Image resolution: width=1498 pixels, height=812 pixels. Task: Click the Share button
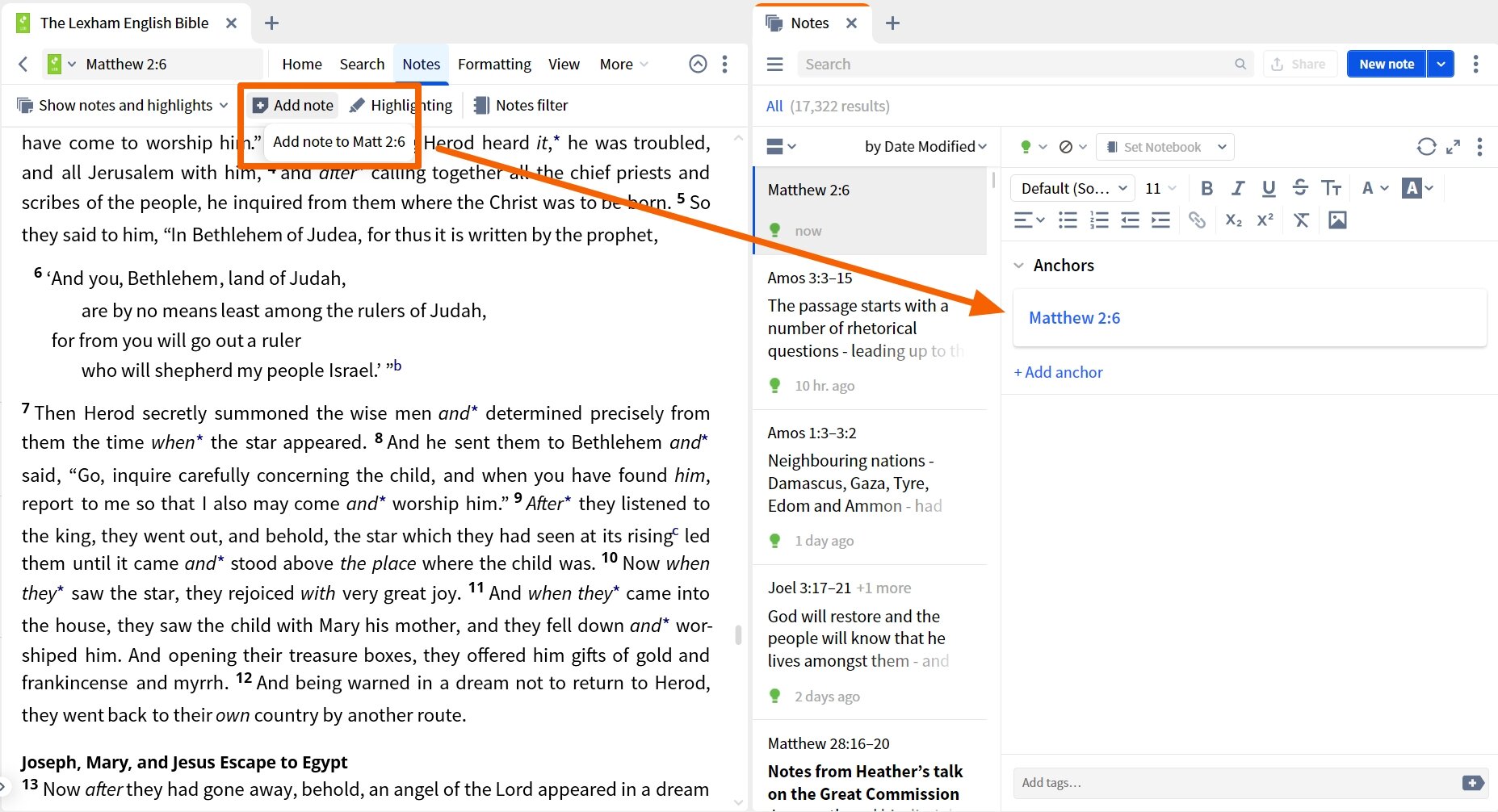tap(1299, 64)
